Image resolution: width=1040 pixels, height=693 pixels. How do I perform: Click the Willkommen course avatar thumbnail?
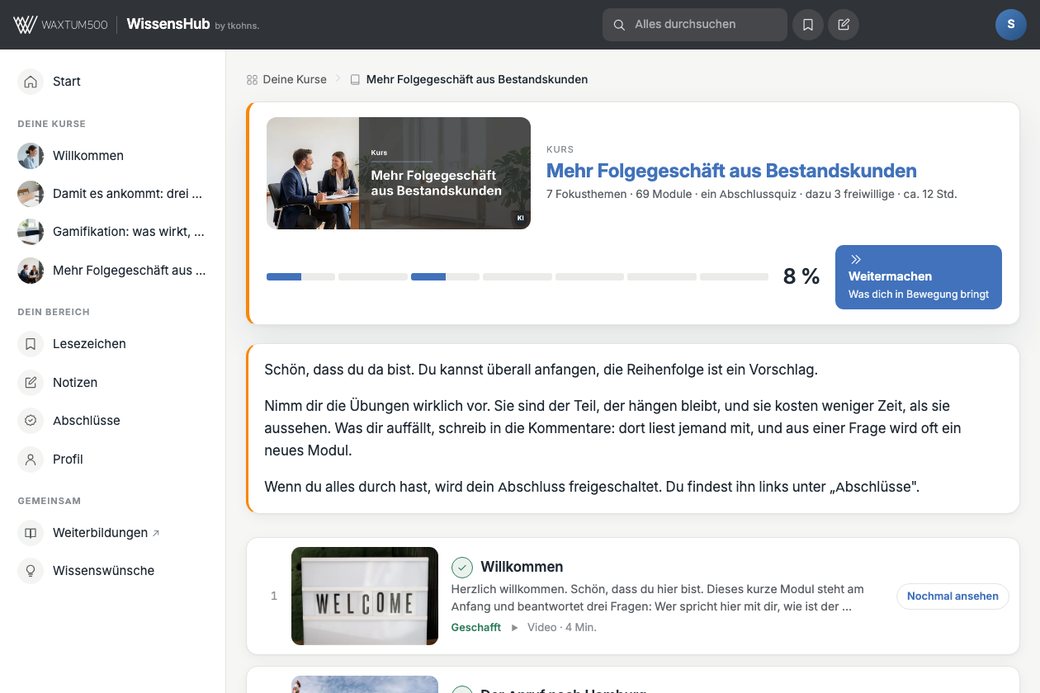(31, 156)
